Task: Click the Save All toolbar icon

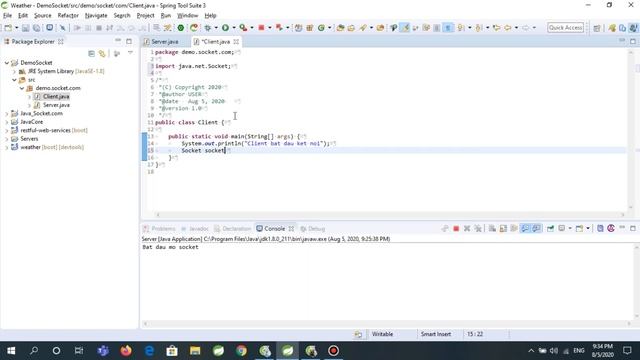Action: coord(36,28)
